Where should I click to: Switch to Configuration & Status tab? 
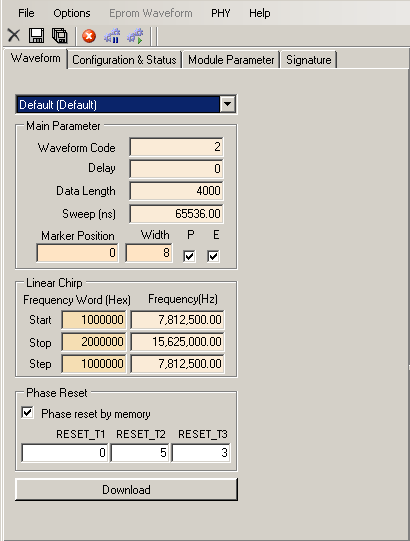click(124, 60)
